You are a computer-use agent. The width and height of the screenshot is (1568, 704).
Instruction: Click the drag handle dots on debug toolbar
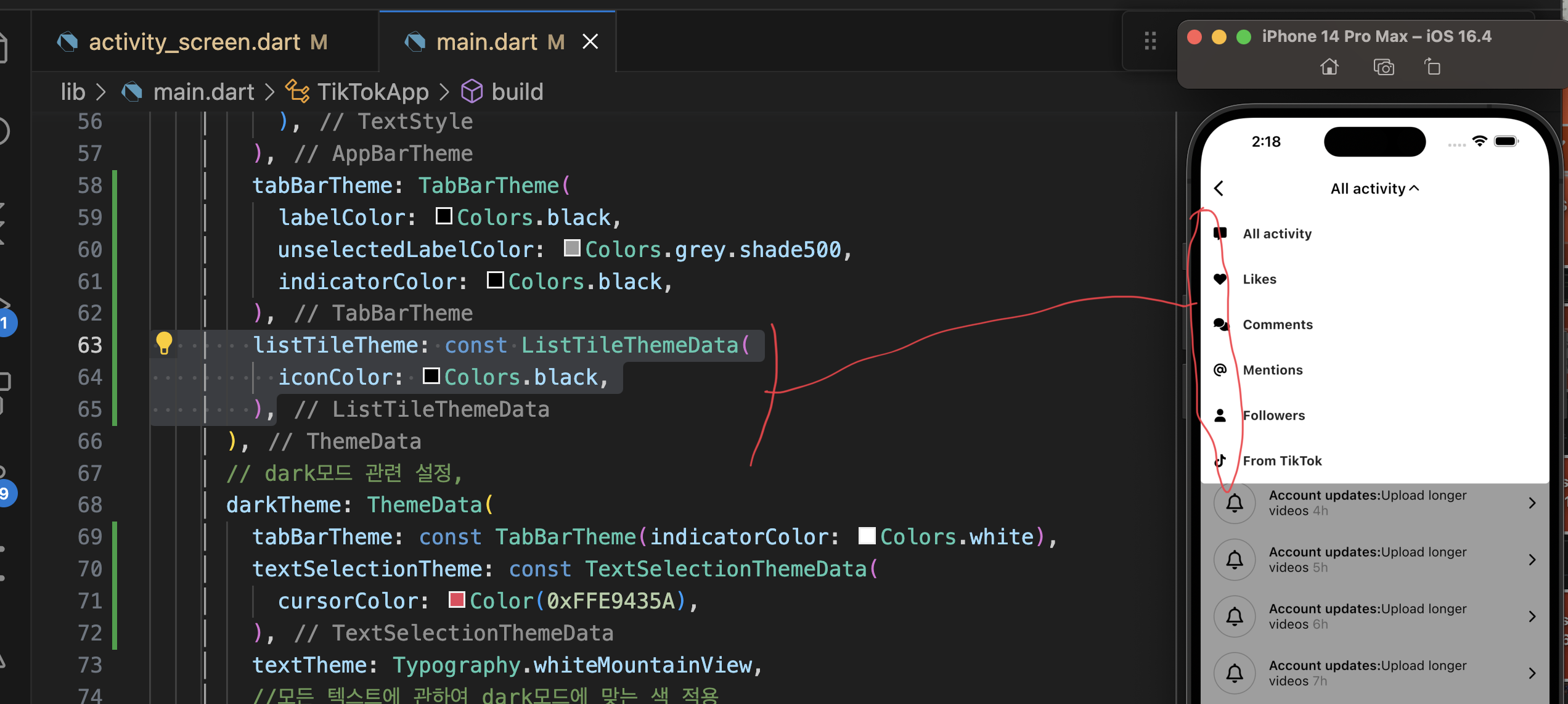tap(1150, 41)
